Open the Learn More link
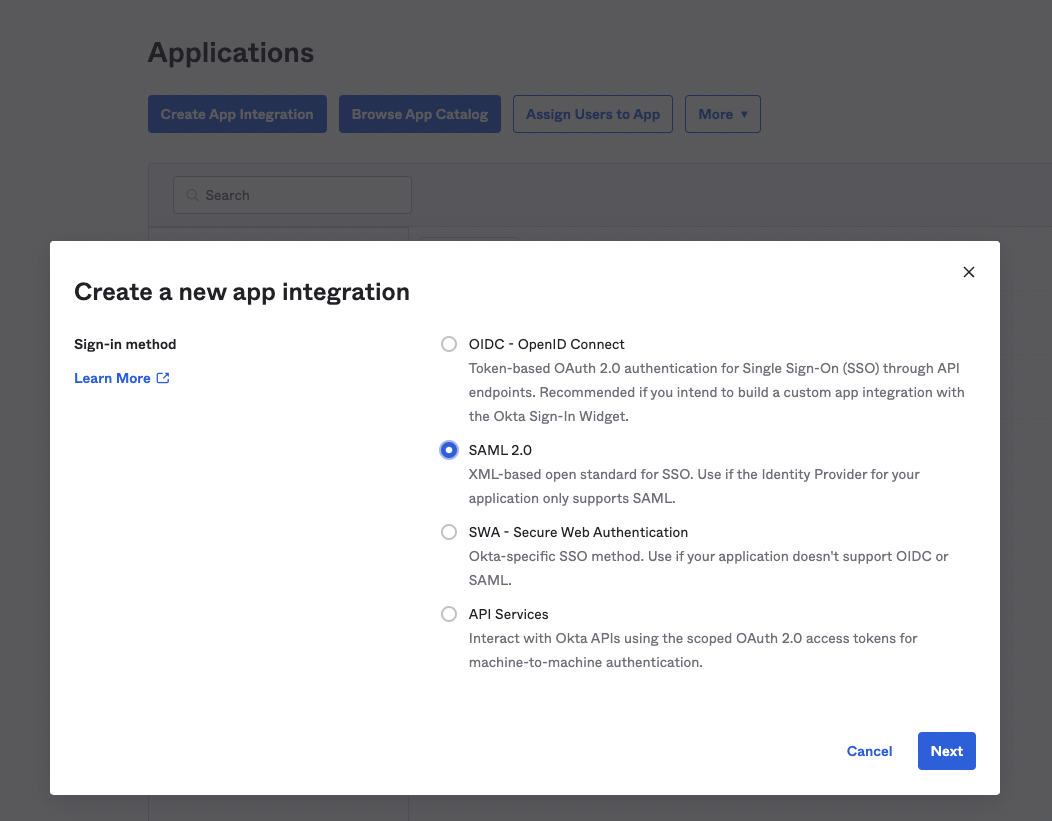This screenshot has height=821, width=1052. point(112,378)
